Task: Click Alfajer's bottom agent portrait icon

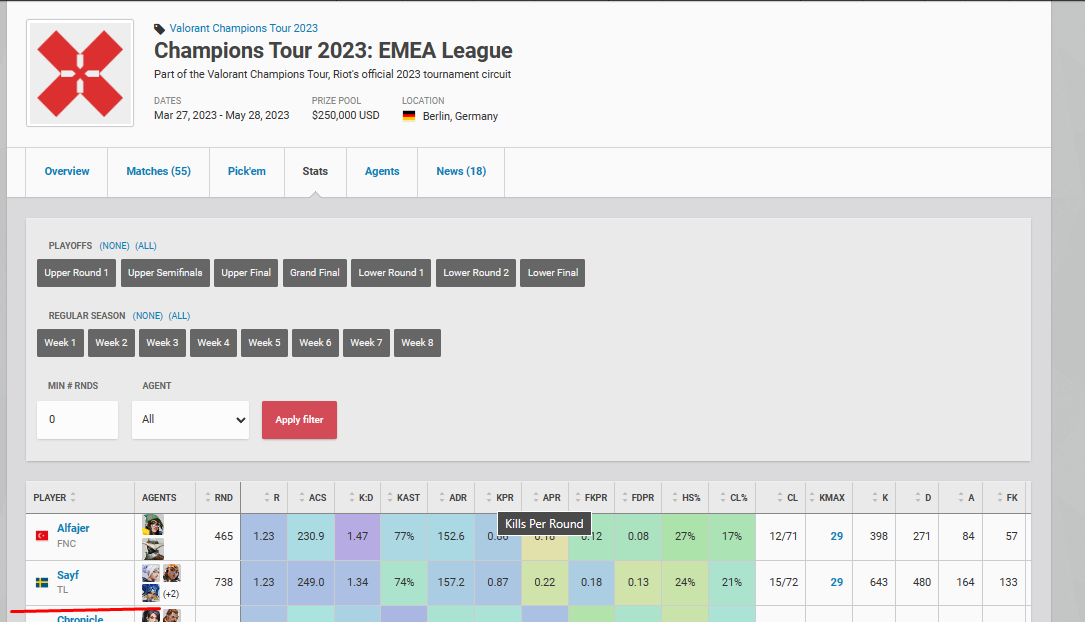Action: (x=153, y=549)
